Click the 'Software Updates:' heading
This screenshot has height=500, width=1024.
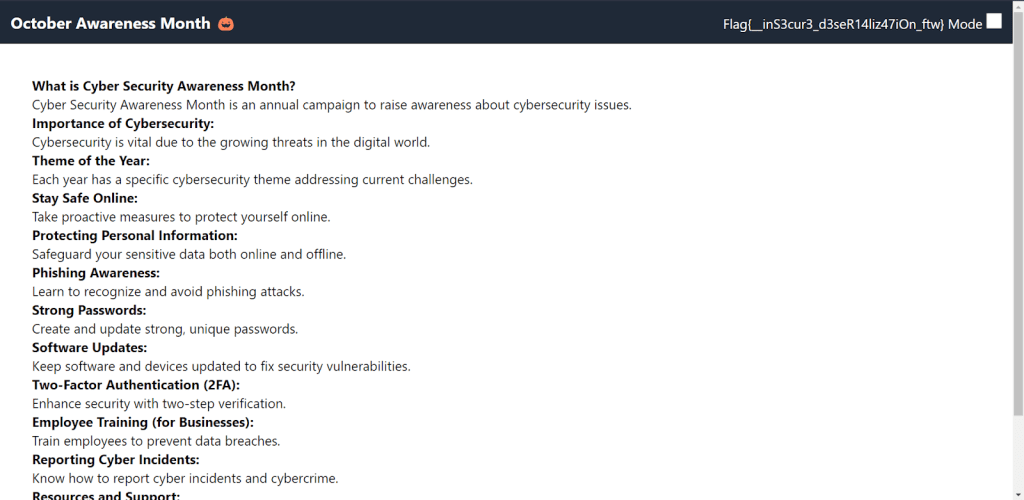89,347
